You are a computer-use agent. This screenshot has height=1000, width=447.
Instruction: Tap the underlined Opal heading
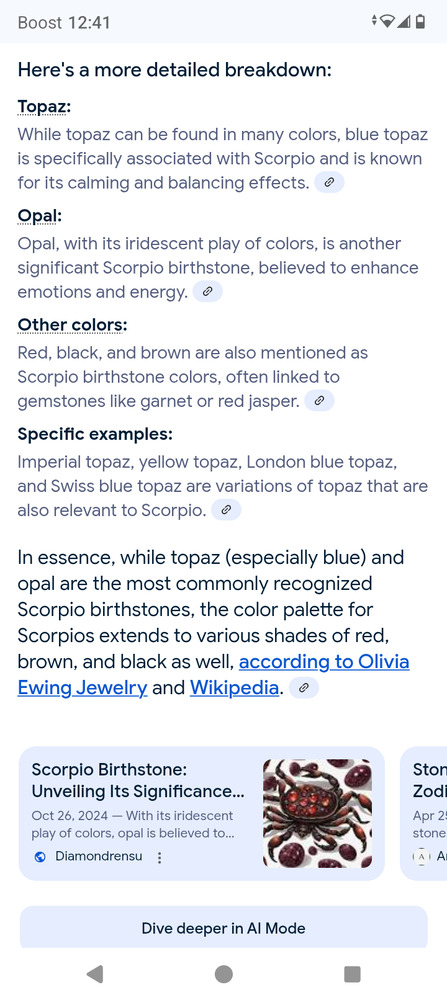click(40, 217)
